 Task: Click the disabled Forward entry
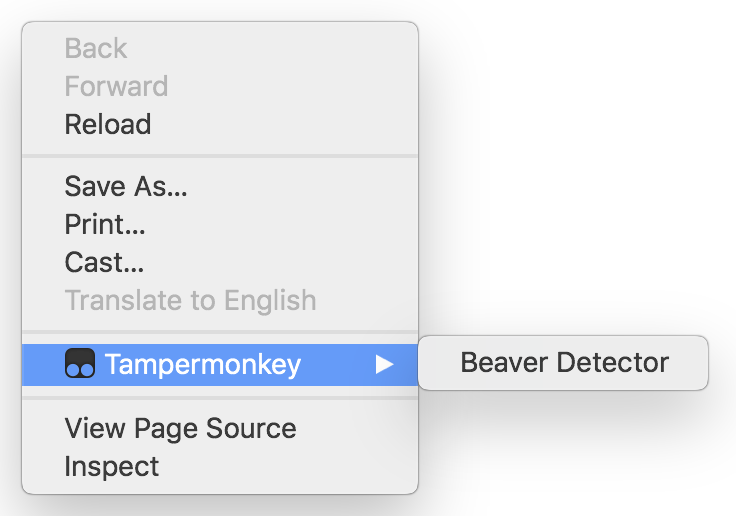coord(116,86)
